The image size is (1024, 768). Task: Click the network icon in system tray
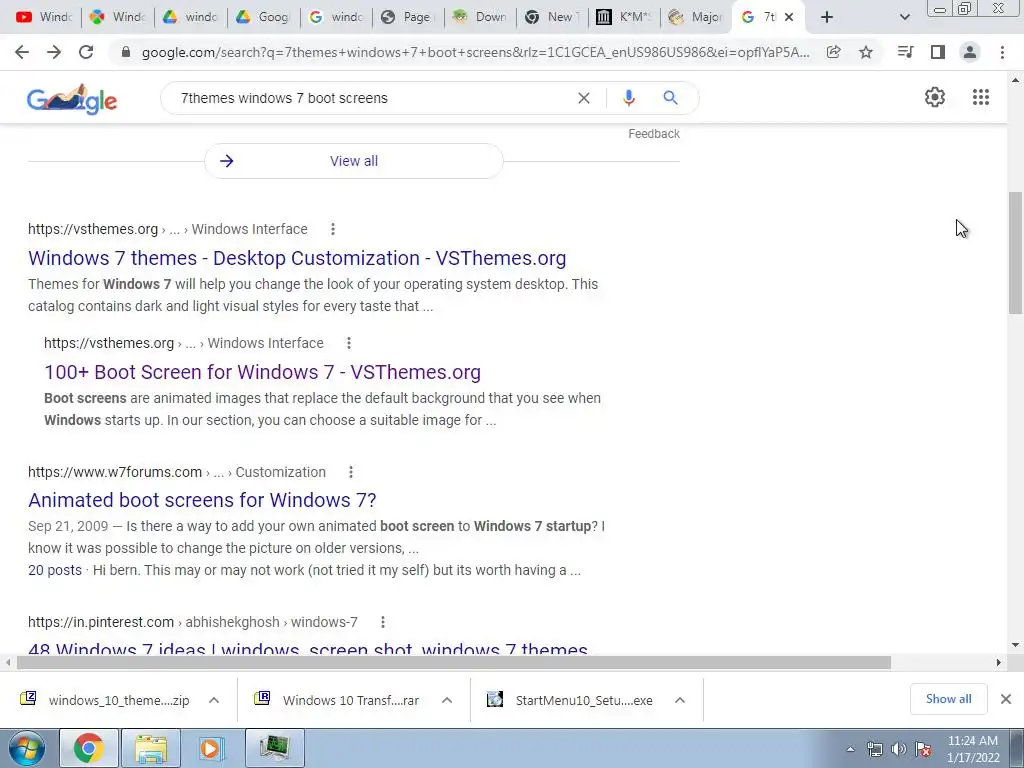(x=874, y=749)
